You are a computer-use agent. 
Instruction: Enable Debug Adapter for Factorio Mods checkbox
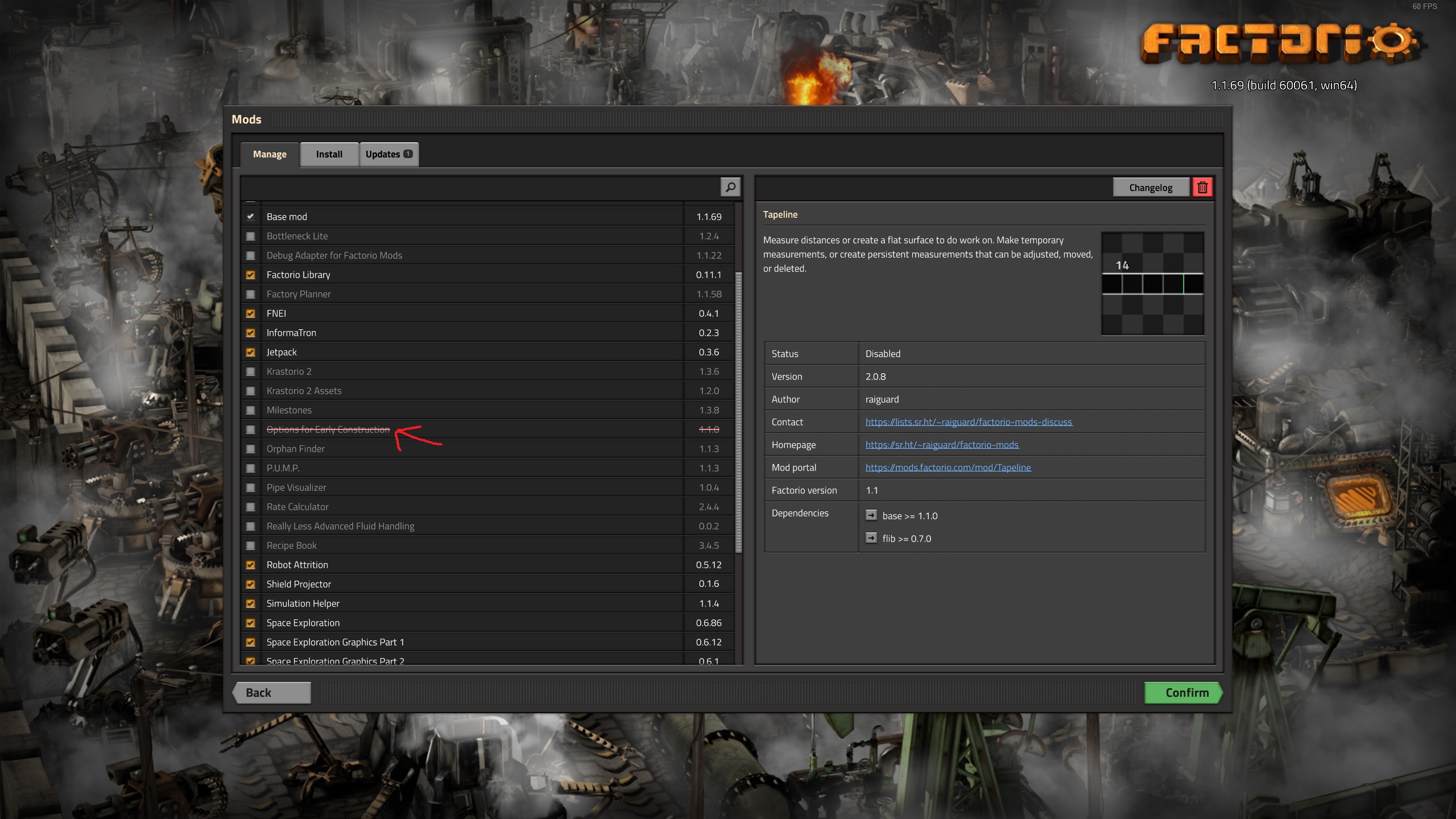click(250, 255)
